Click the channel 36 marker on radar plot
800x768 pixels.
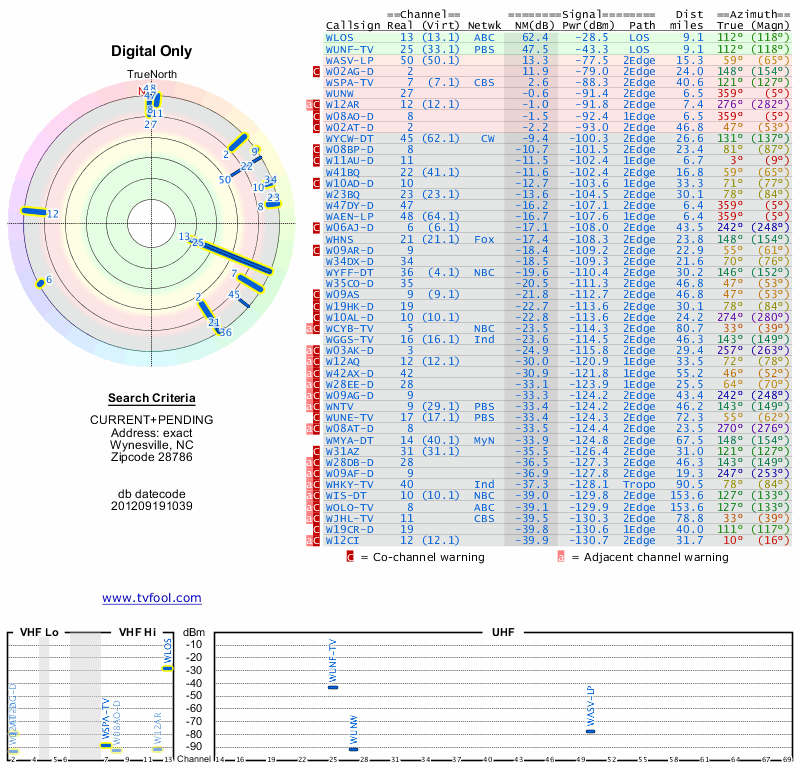click(x=222, y=331)
